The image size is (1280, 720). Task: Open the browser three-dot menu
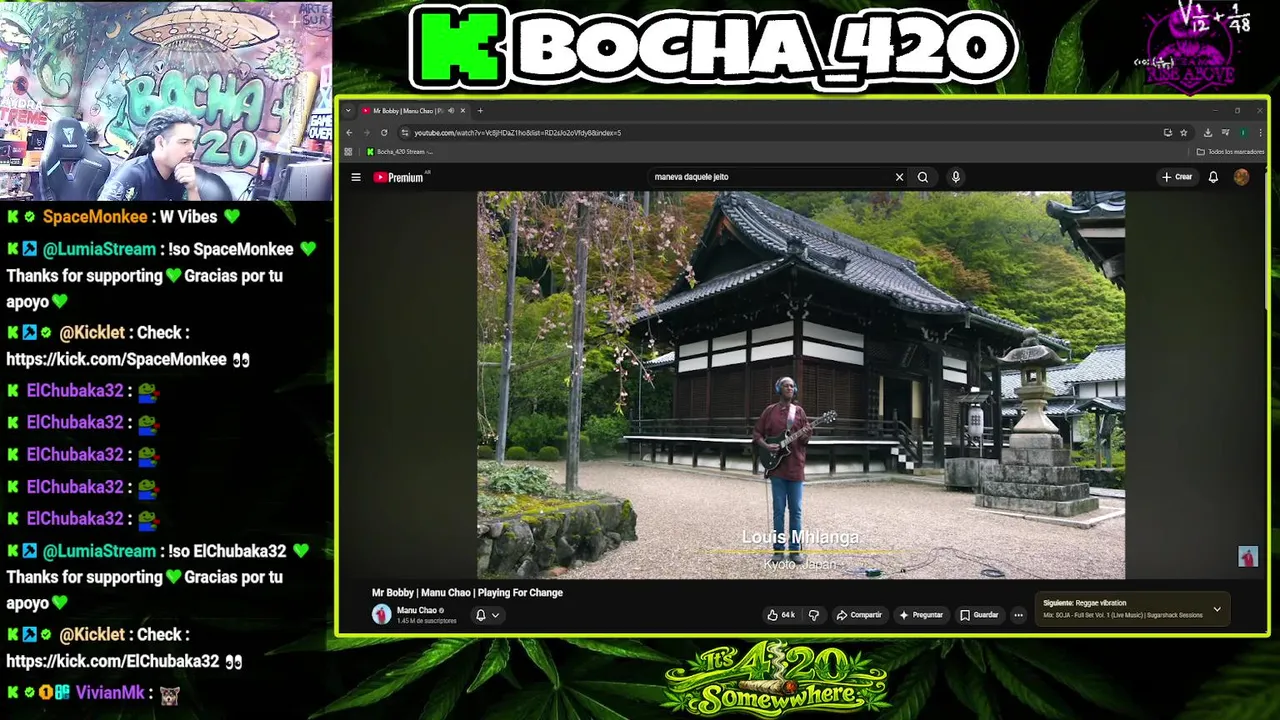1258,132
